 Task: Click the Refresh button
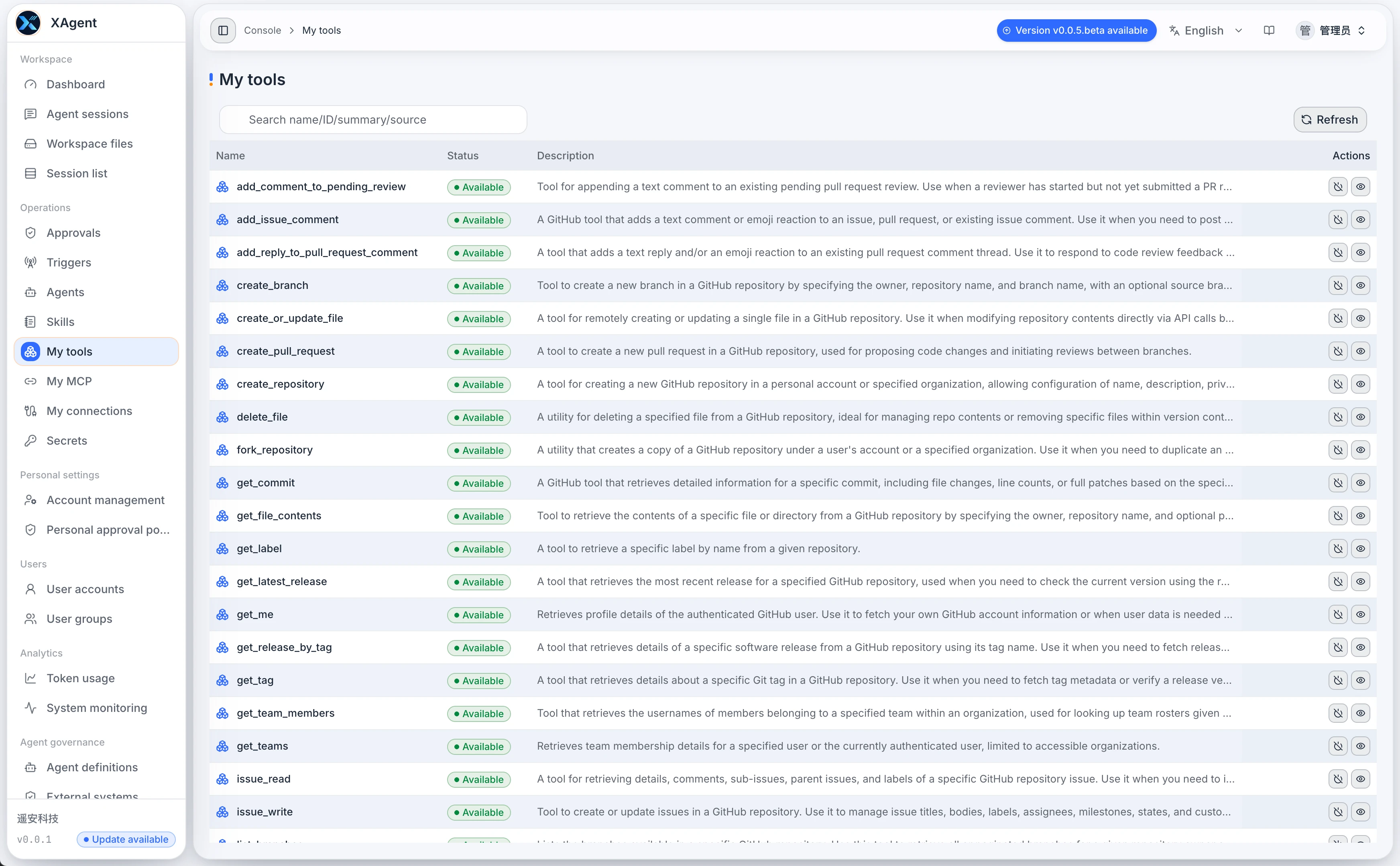coord(1329,120)
